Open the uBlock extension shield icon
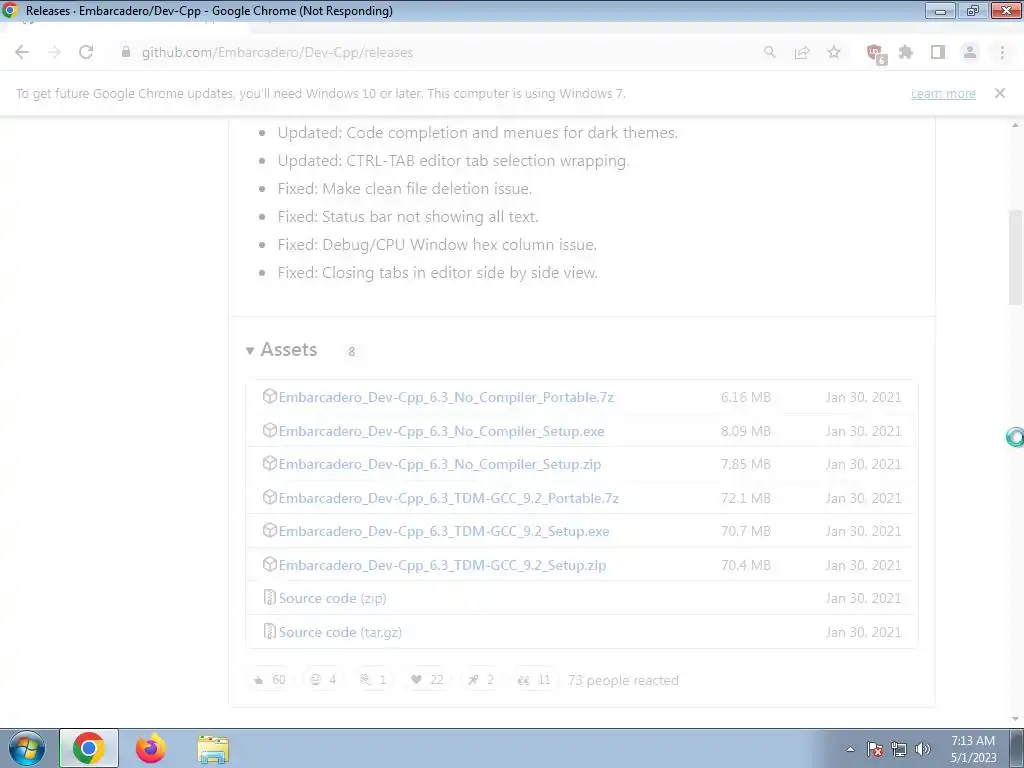Image resolution: width=1024 pixels, height=768 pixels. coord(875,54)
